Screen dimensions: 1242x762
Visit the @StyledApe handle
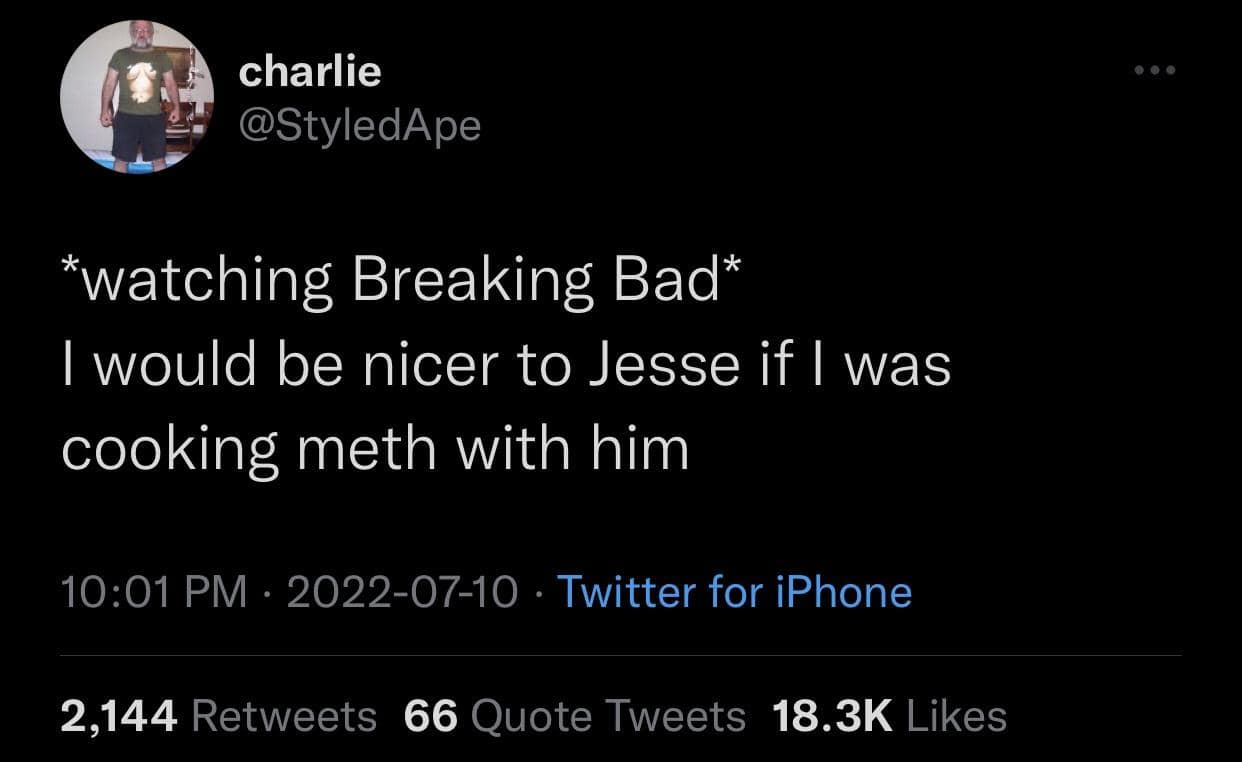[360, 125]
